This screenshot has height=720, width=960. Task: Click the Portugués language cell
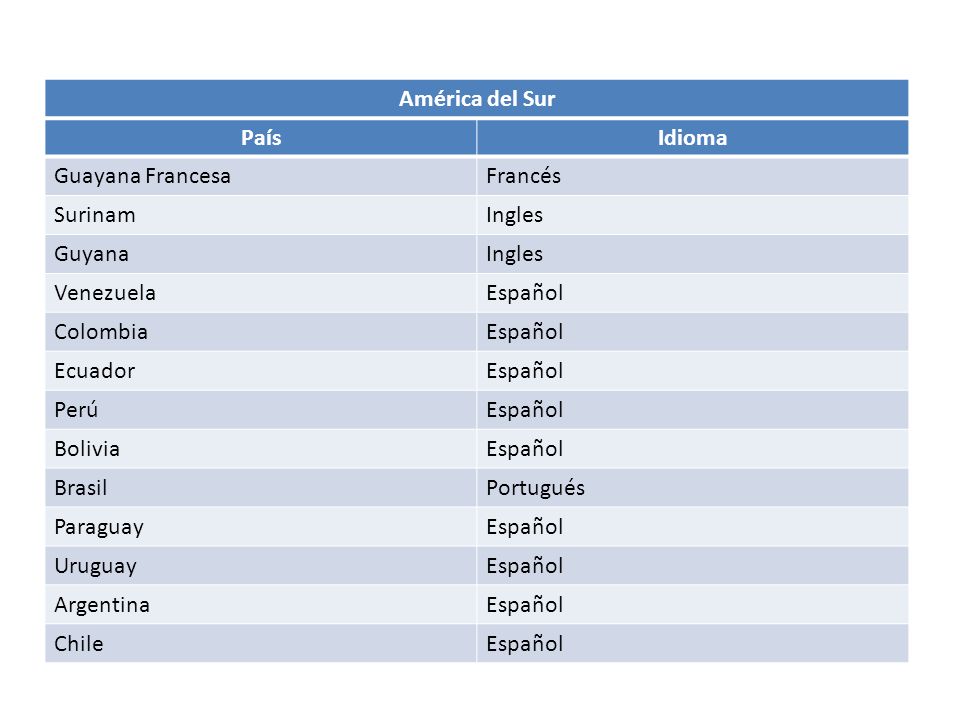coord(692,488)
